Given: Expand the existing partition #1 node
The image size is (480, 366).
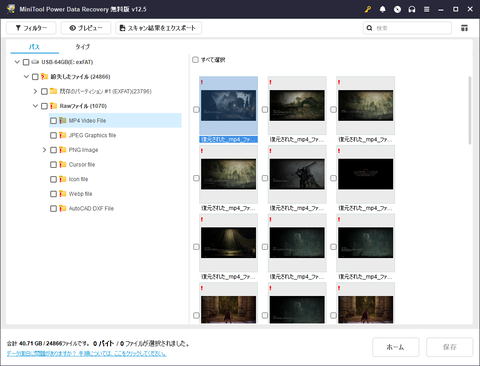Looking at the screenshot, I should click(x=35, y=91).
